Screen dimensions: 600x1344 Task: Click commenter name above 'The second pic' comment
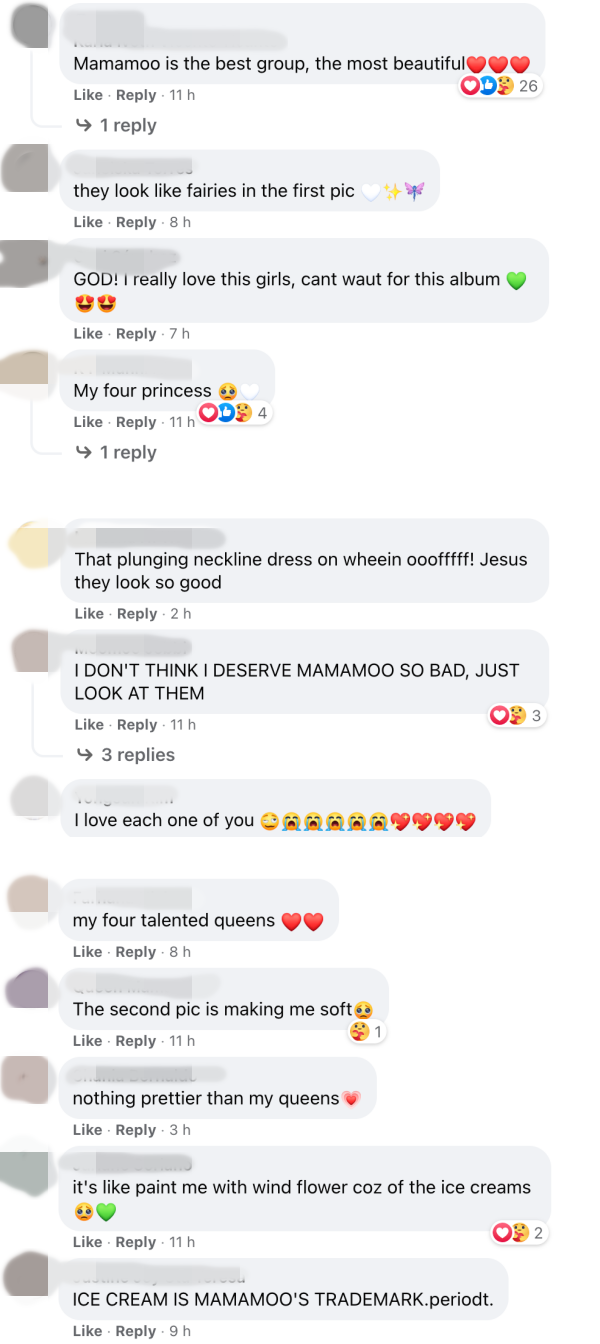point(115,987)
